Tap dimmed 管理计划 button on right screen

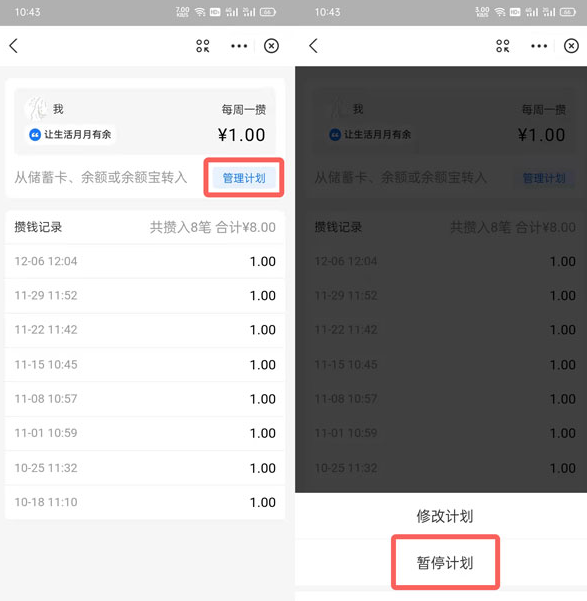coord(544,178)
